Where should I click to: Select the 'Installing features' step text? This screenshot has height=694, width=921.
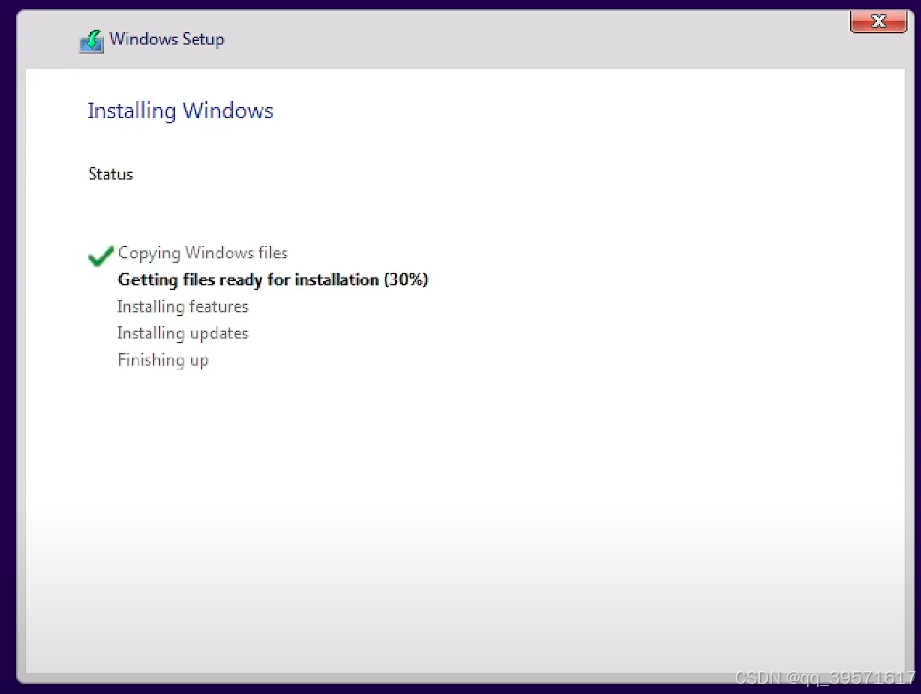point(183,306)
